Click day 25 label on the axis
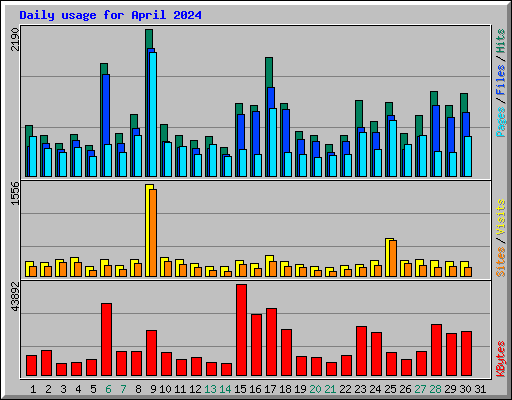 390,389
